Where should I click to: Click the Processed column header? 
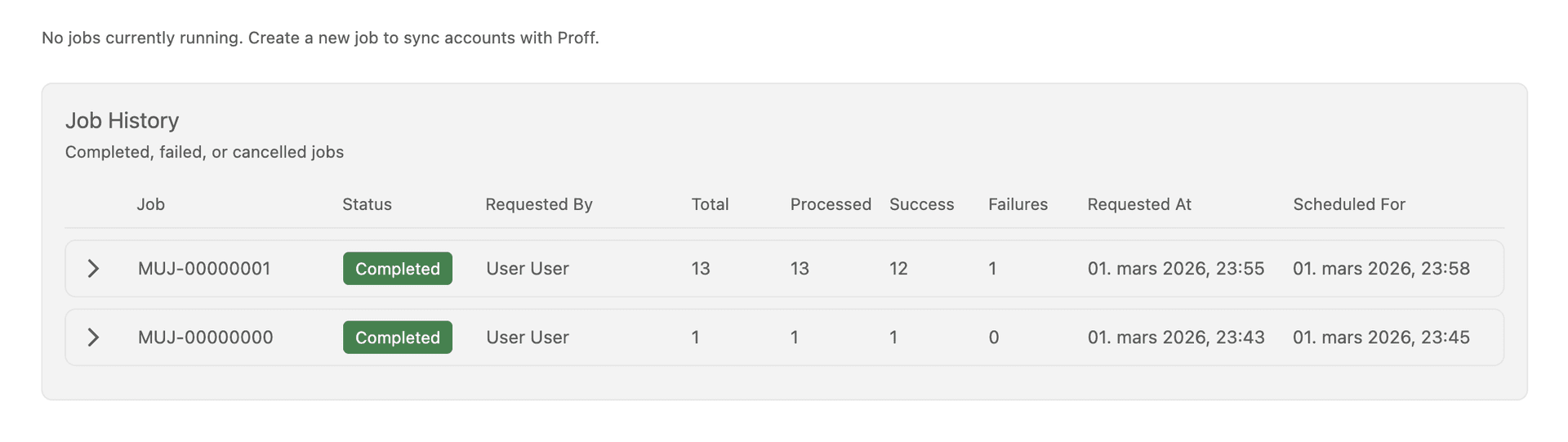(x=831, y=204)
